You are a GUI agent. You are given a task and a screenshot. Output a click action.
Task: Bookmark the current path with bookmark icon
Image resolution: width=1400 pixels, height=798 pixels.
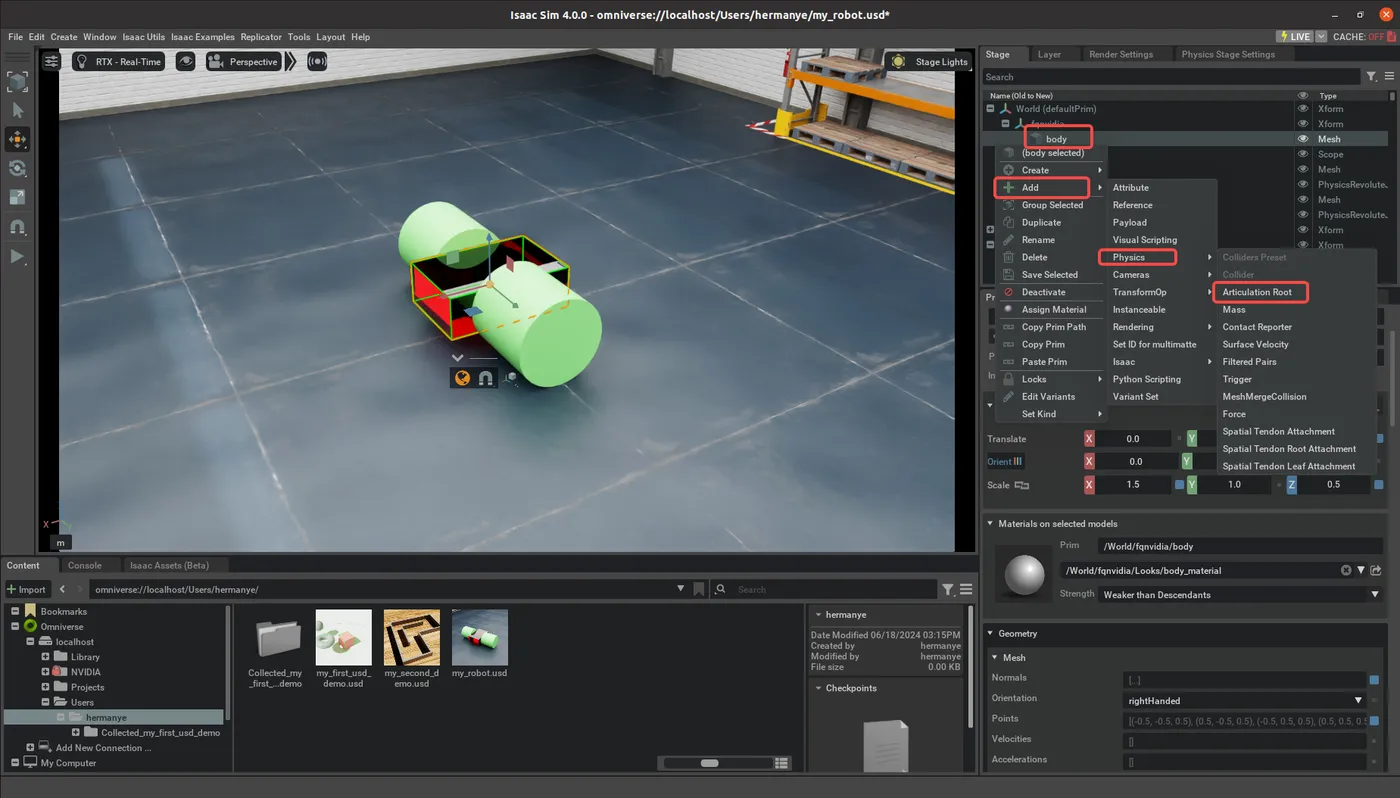[699, 589]
